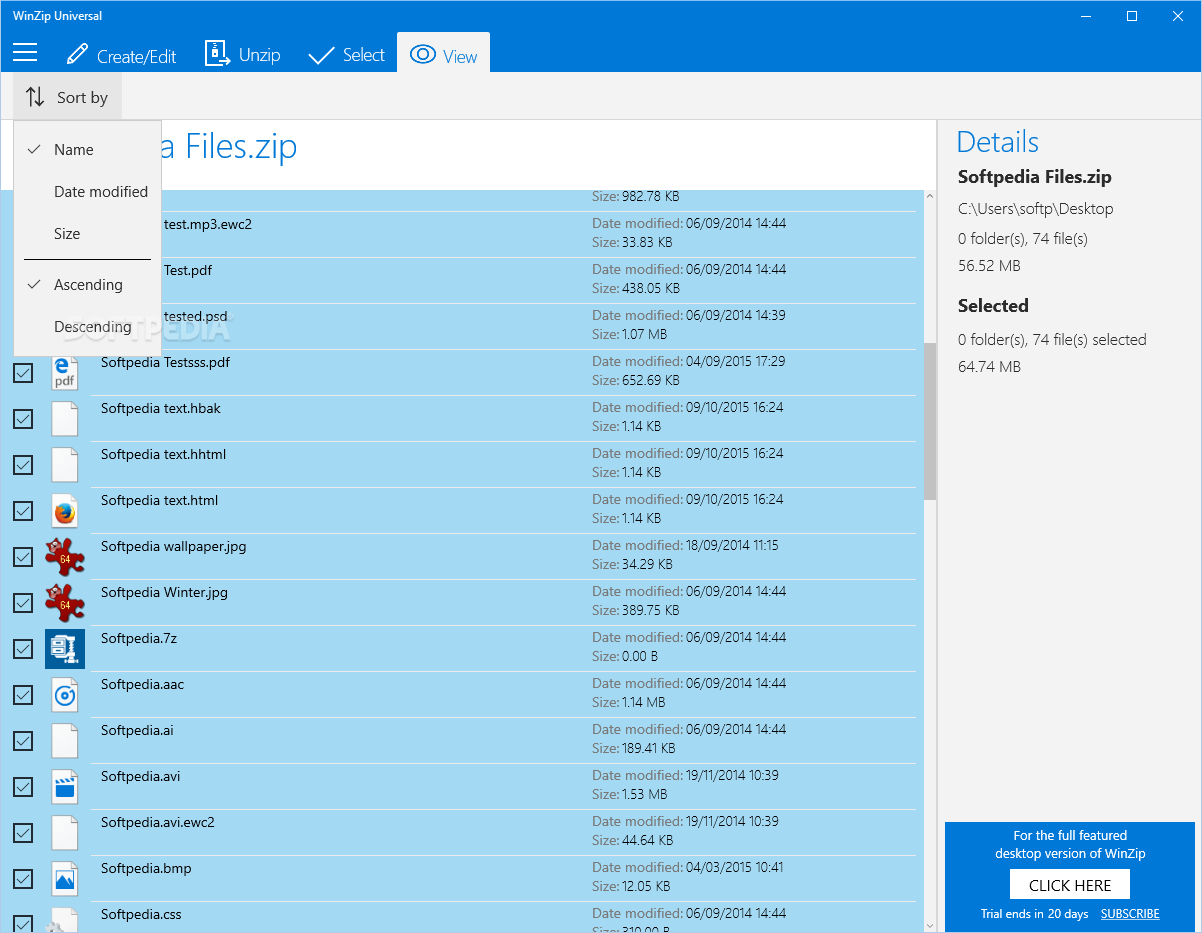Open the hamburger navigation menu
This screenshot has height=933, width=1202.
coord(25,53)
